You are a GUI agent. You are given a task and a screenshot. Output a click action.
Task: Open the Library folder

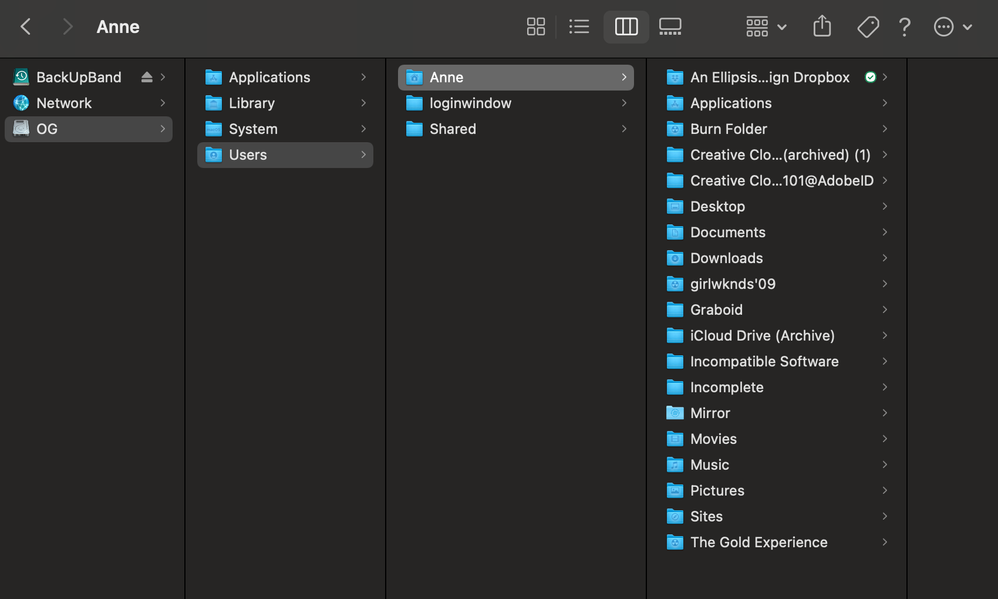click(x=252, y=103)
